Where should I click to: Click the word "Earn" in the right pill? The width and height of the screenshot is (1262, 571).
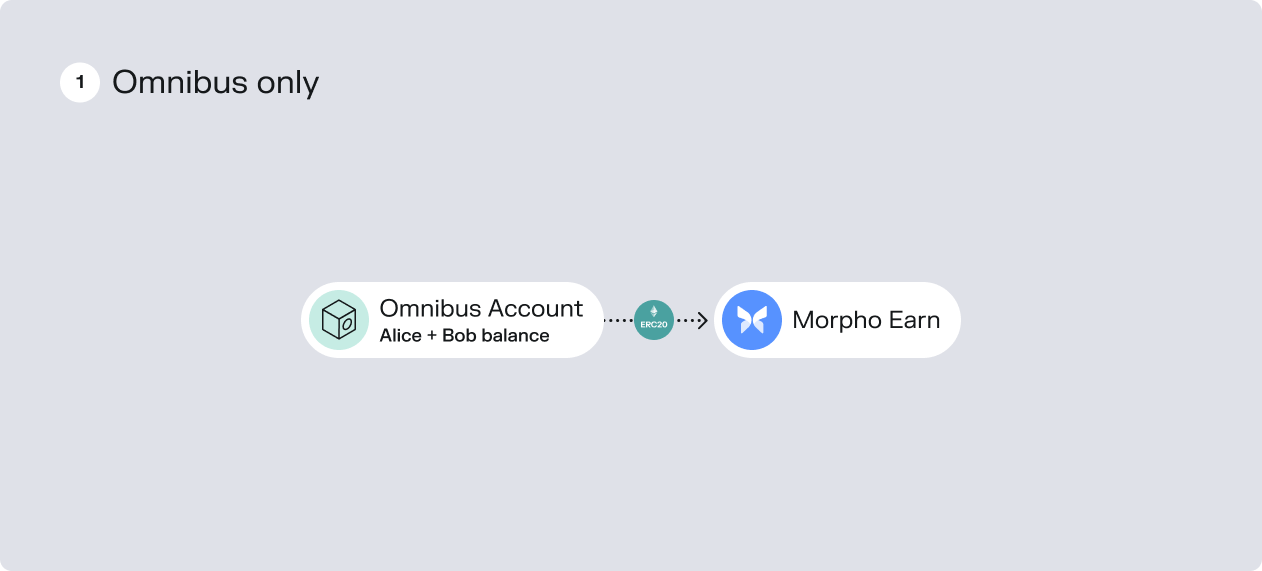click(x=914, y=320)
